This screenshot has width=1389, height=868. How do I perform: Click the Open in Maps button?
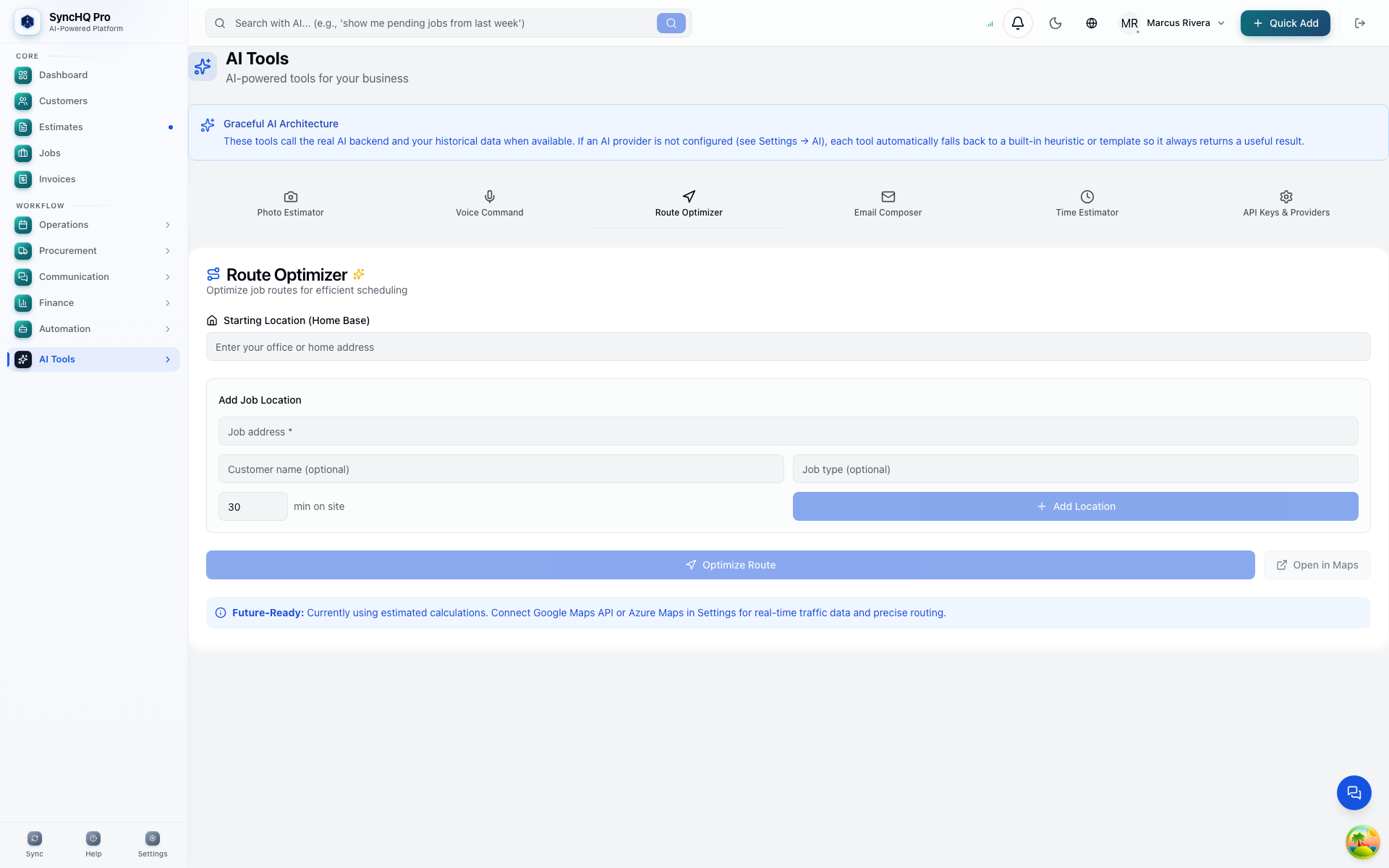pyautogui.click(x=1317, y=565)
